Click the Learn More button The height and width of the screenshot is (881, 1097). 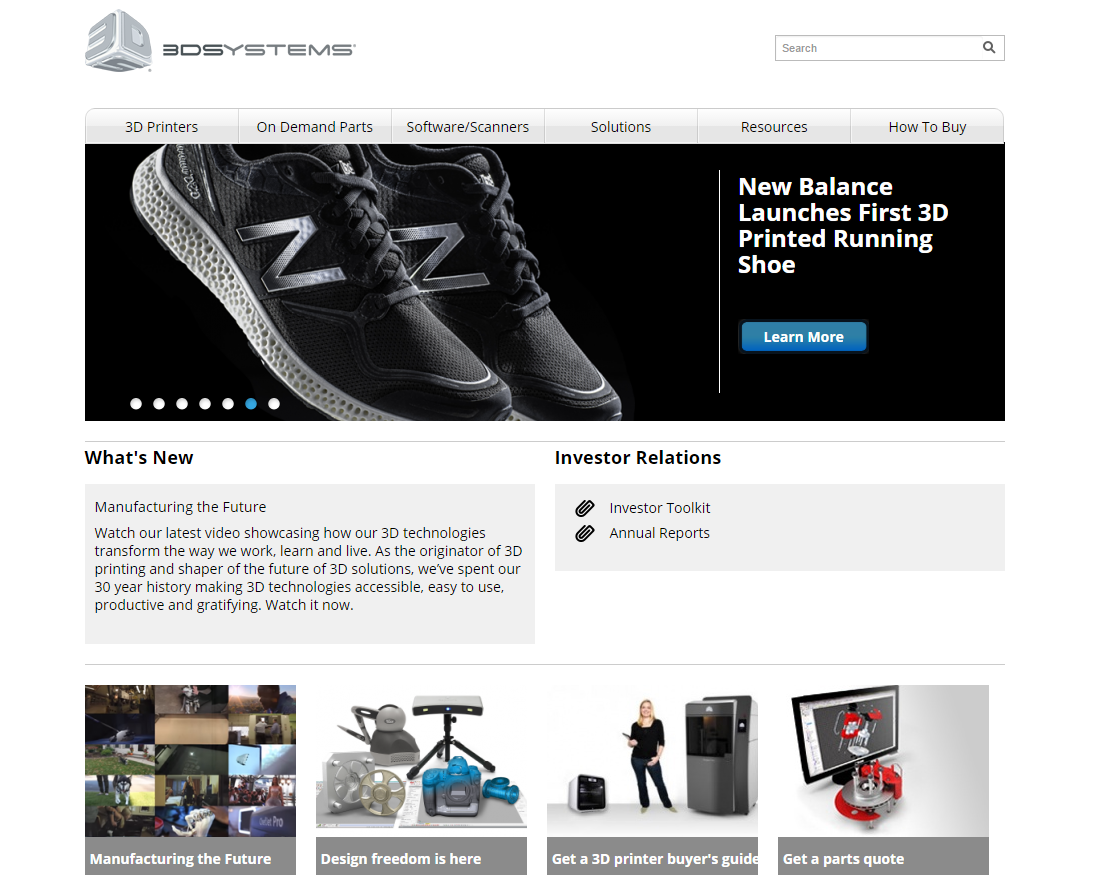[x=803, y=337]
